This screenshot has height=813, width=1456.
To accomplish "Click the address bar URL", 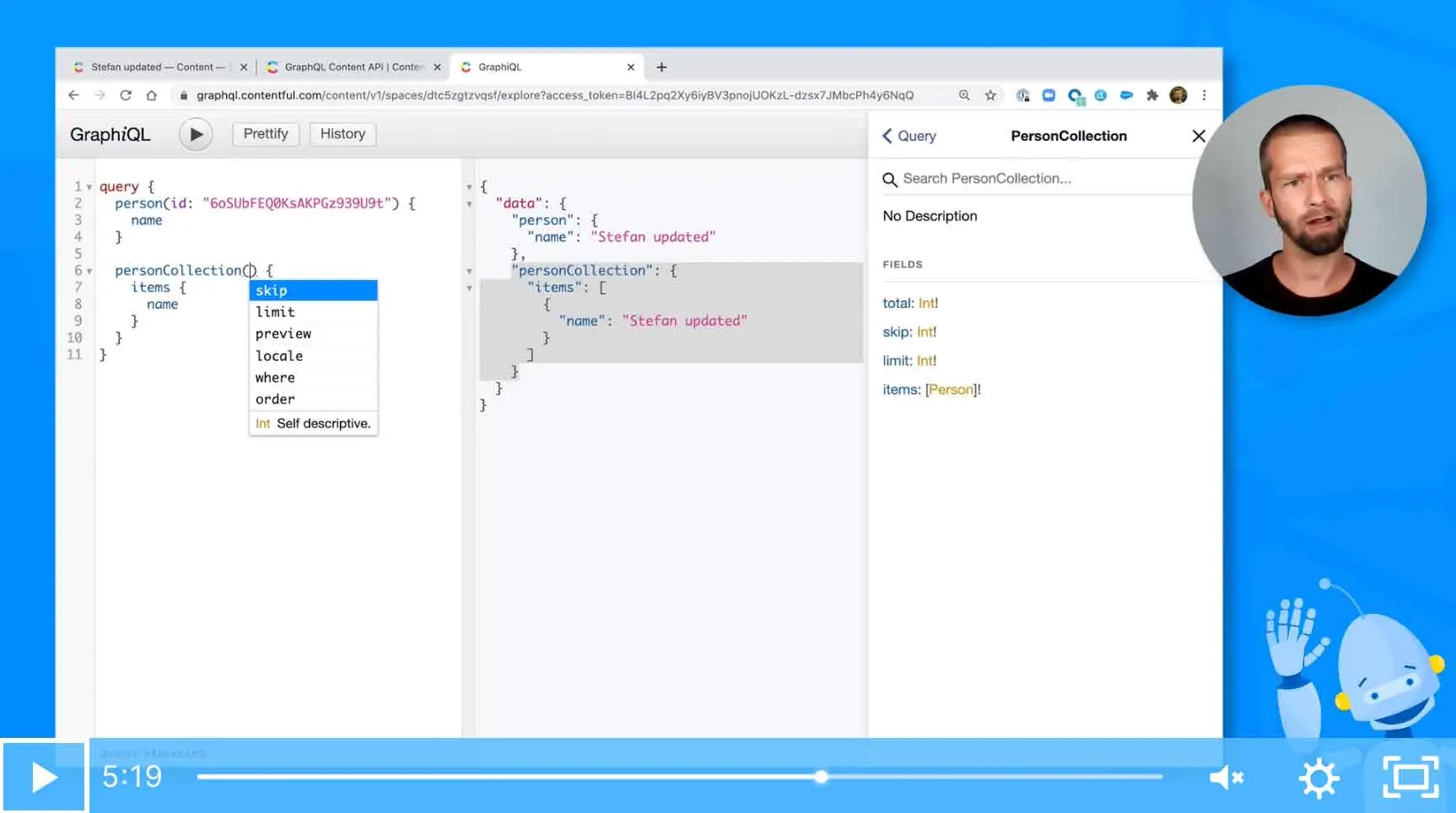I will point(555,95).
